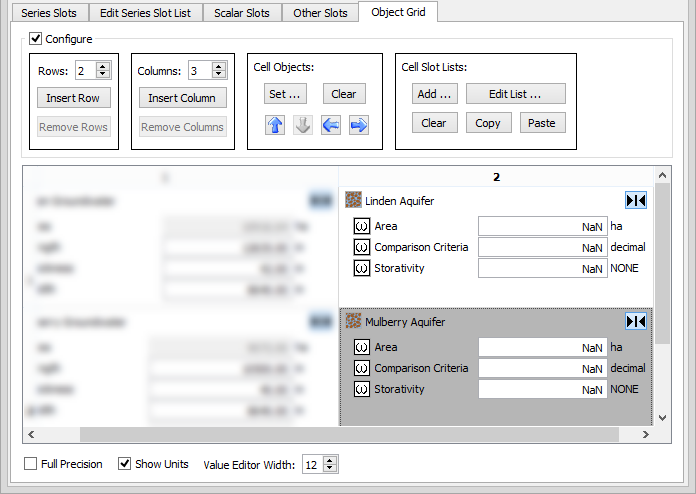Click the blue up arrow cell object button
The height and width of the screenshot is (494, 696).
point(275,125)
